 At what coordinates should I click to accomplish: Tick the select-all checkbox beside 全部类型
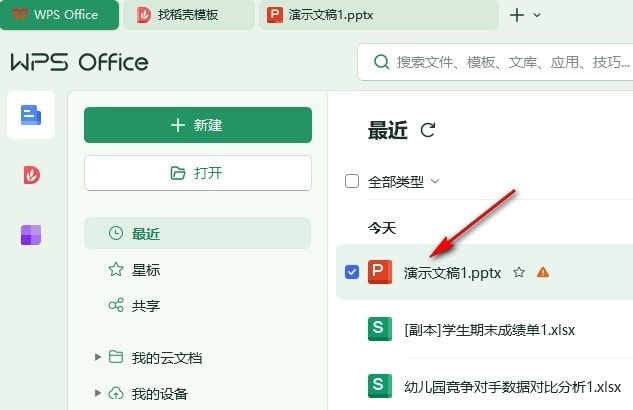pos(352,181)
